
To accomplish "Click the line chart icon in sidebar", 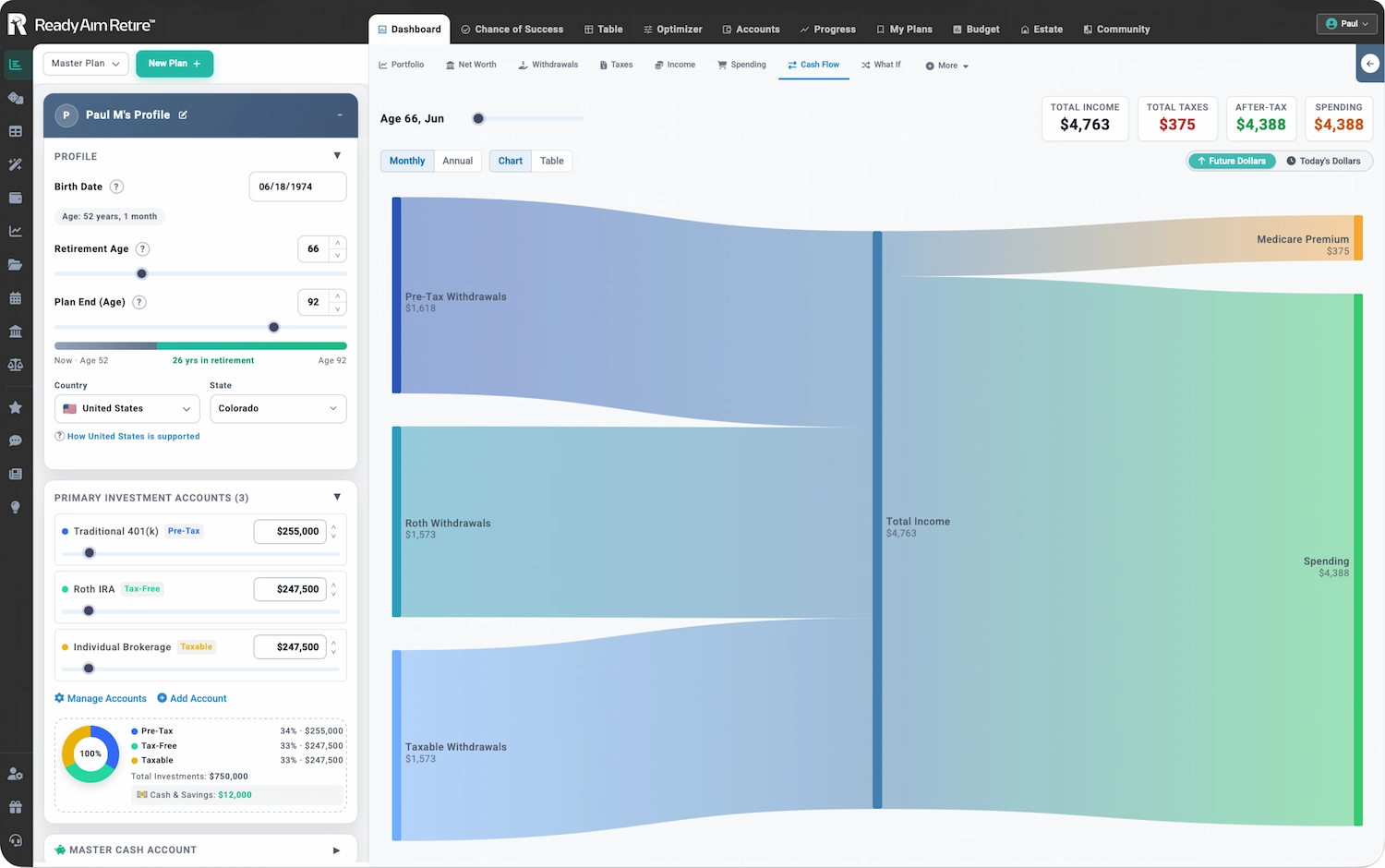I will pyautogui.click(x=16, y=231).
